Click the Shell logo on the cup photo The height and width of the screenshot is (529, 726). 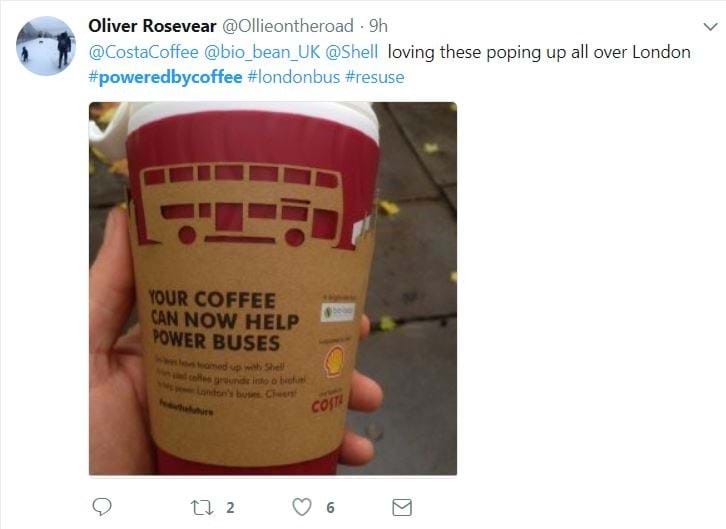(x=334, y=361)
